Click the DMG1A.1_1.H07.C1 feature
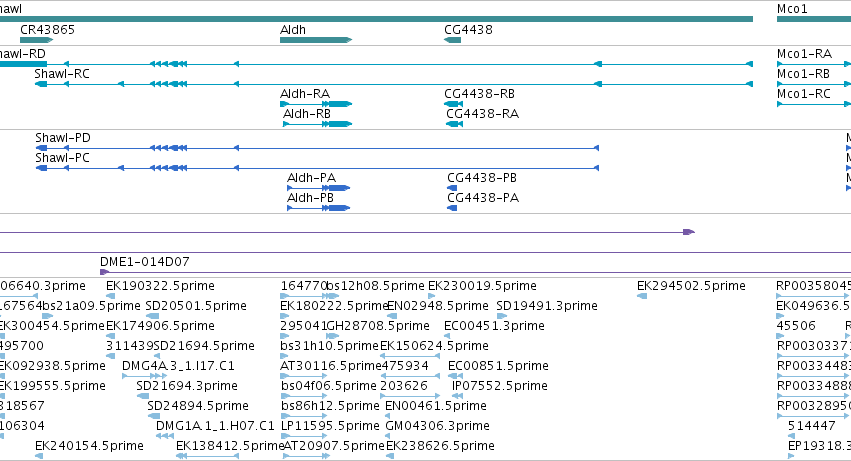The width and height of the screenshot is (851, 461). [215, 426]
